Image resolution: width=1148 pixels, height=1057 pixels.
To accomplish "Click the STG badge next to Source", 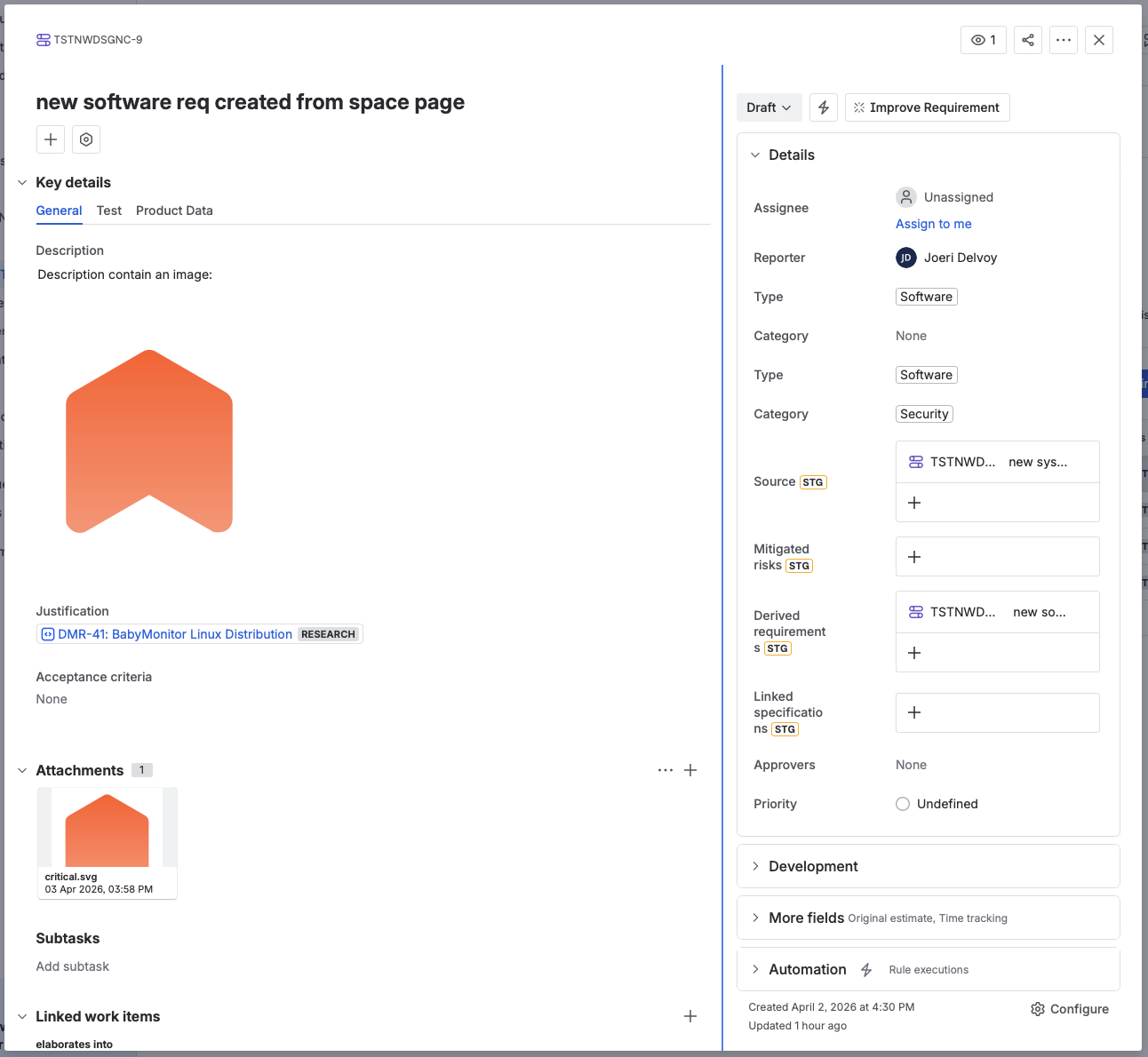I will pyautogui.click(x=813, y=482).
